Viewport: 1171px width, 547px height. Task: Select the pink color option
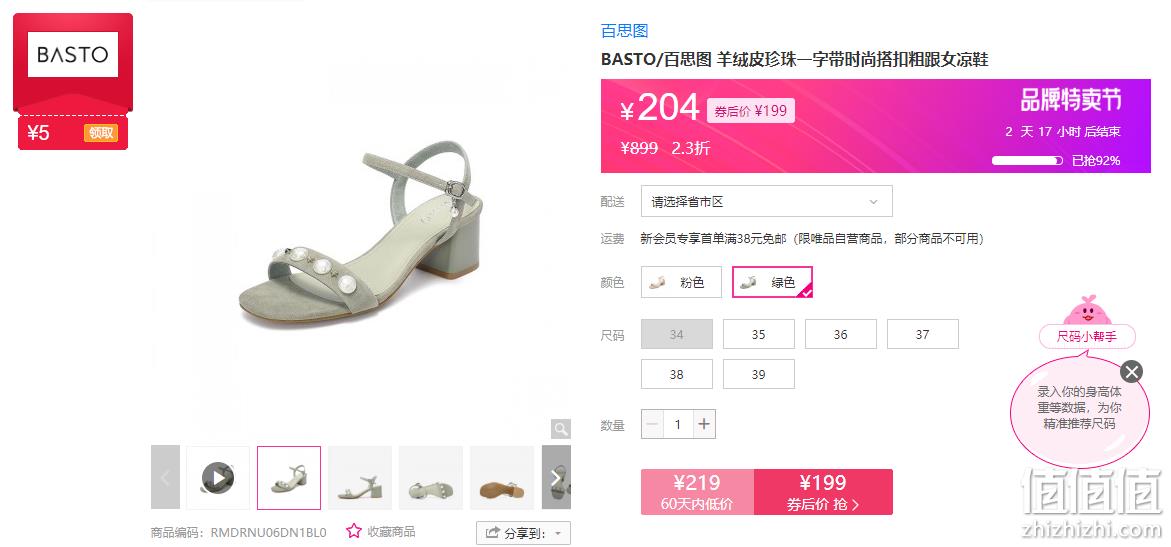681,282
